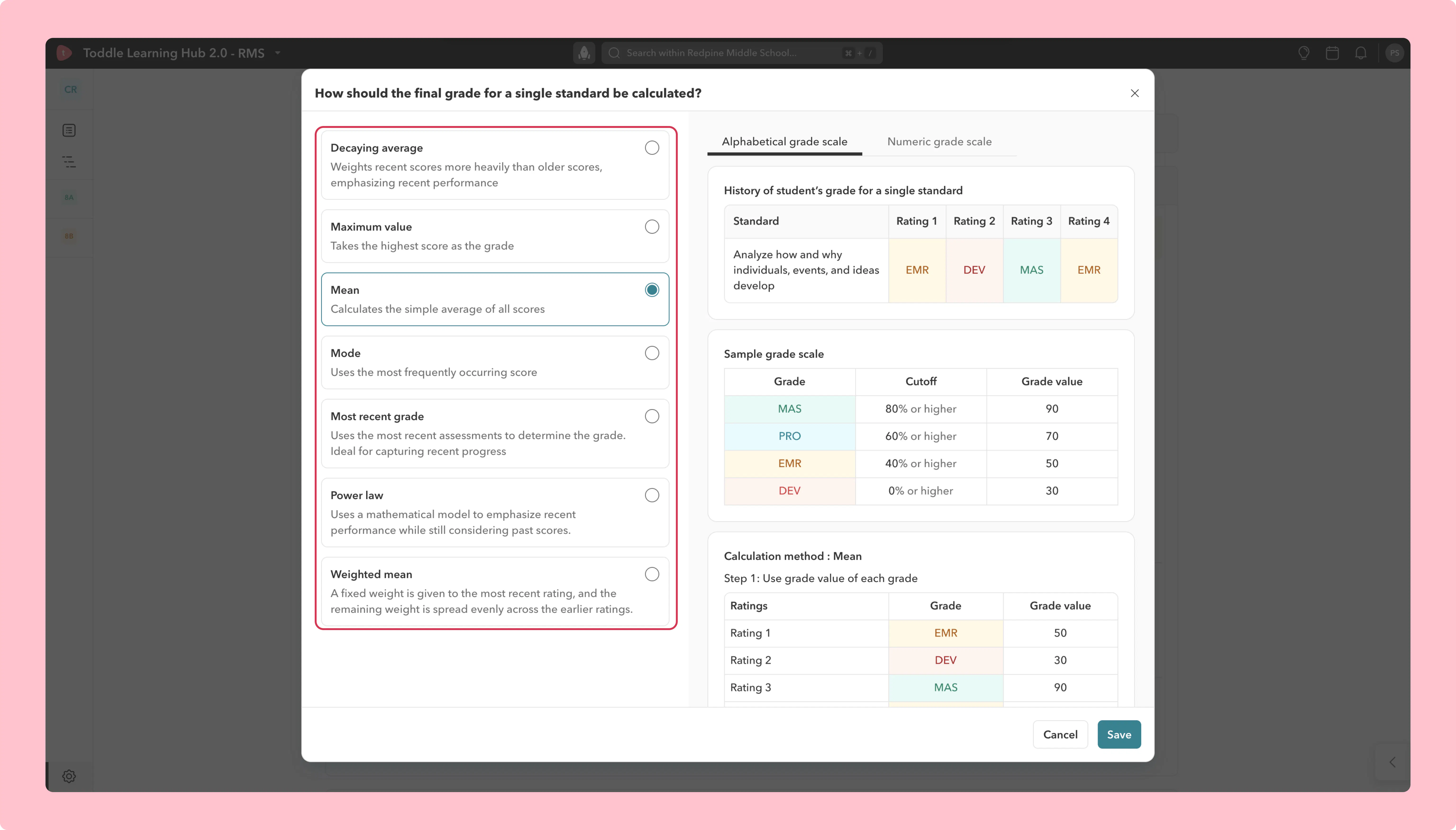Choose the Maximum value radio option

(x=652, y=227)
